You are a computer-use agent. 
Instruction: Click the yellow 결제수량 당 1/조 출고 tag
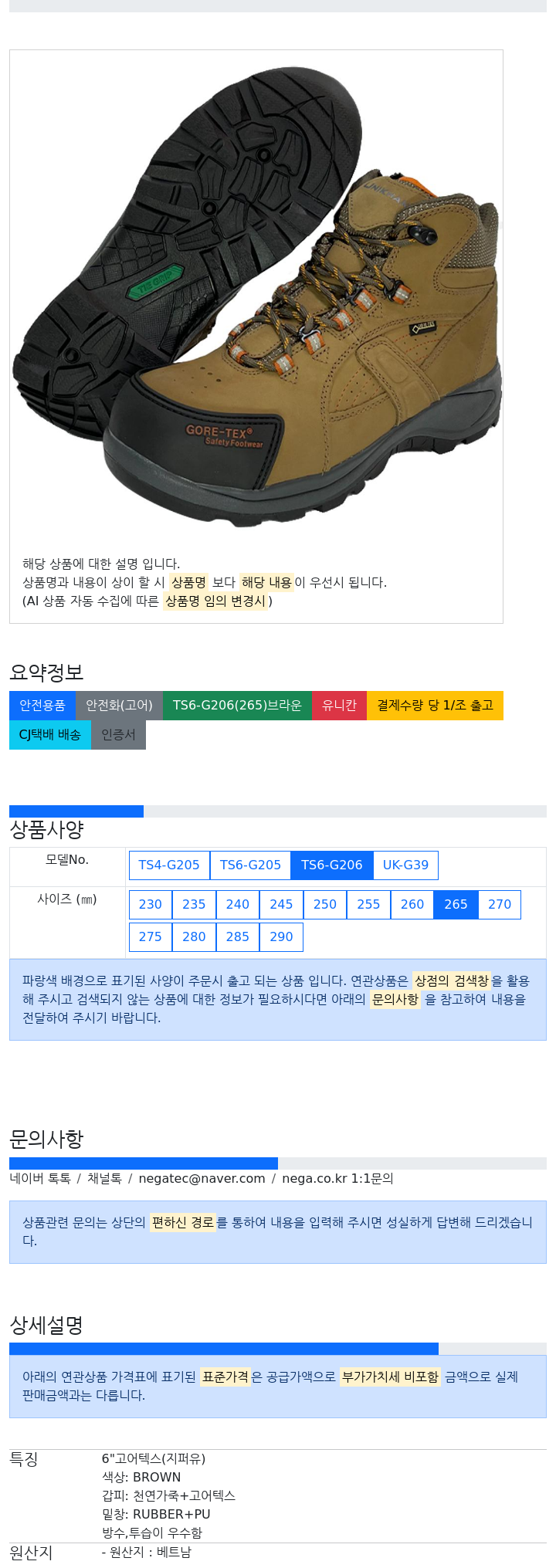pos(435,706)
